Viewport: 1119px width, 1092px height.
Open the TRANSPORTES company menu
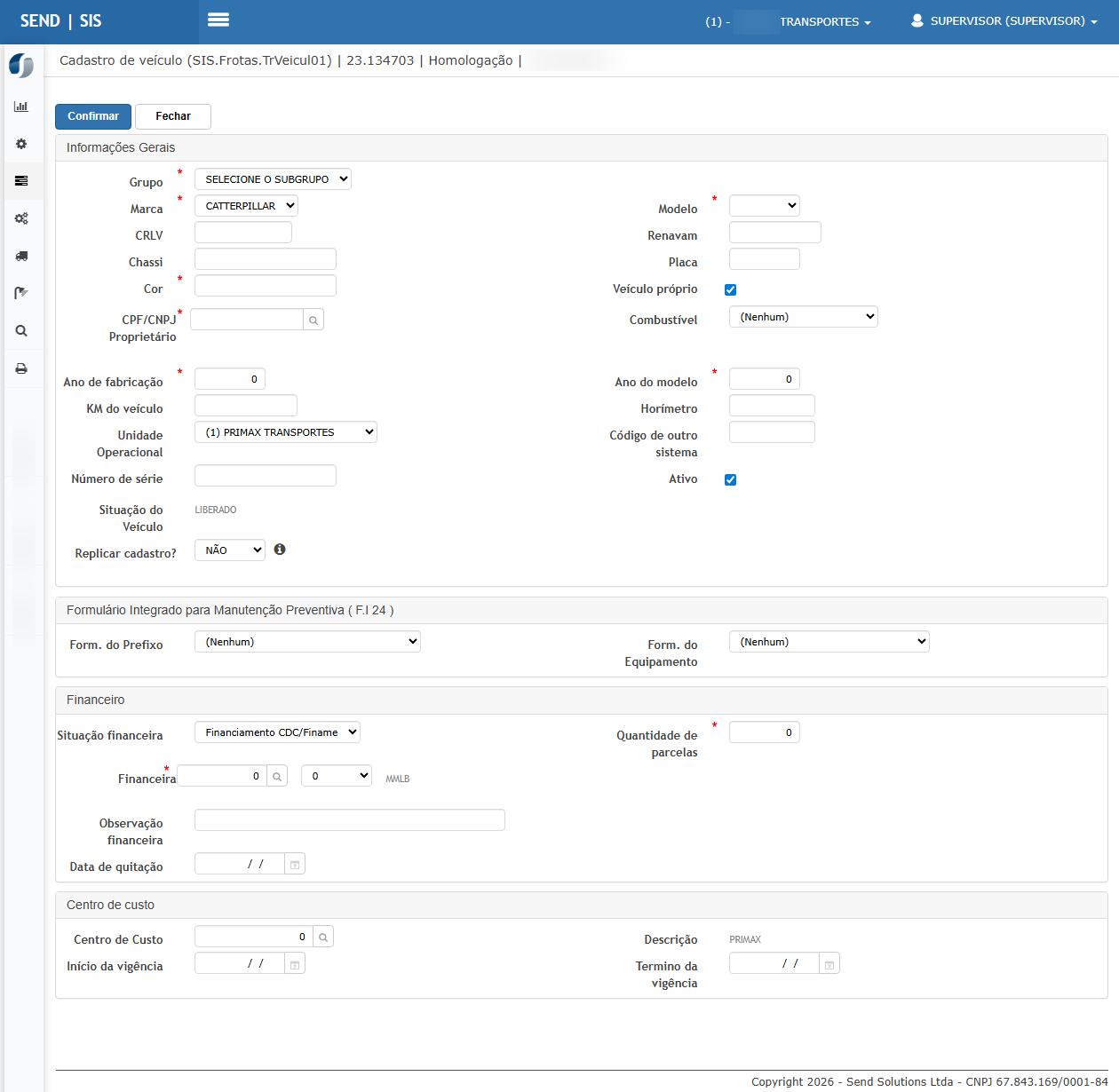pyautogui.click(x=824, y=21)
